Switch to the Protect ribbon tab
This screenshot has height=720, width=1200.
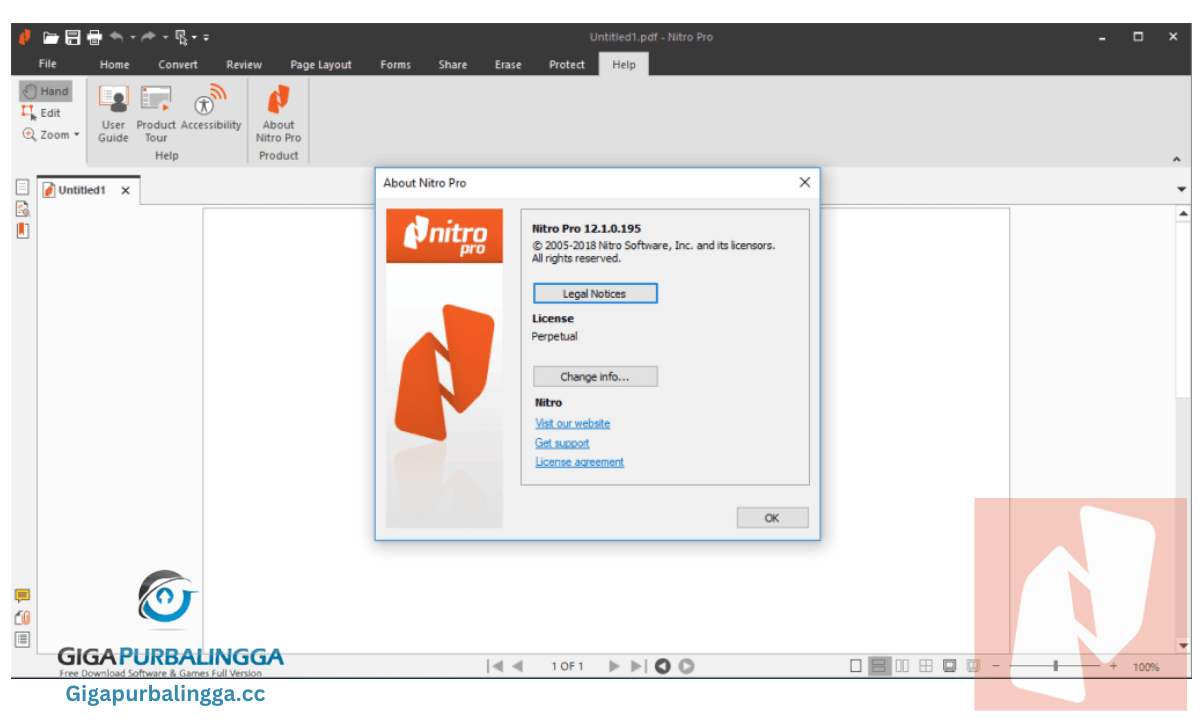pos(567,65)
